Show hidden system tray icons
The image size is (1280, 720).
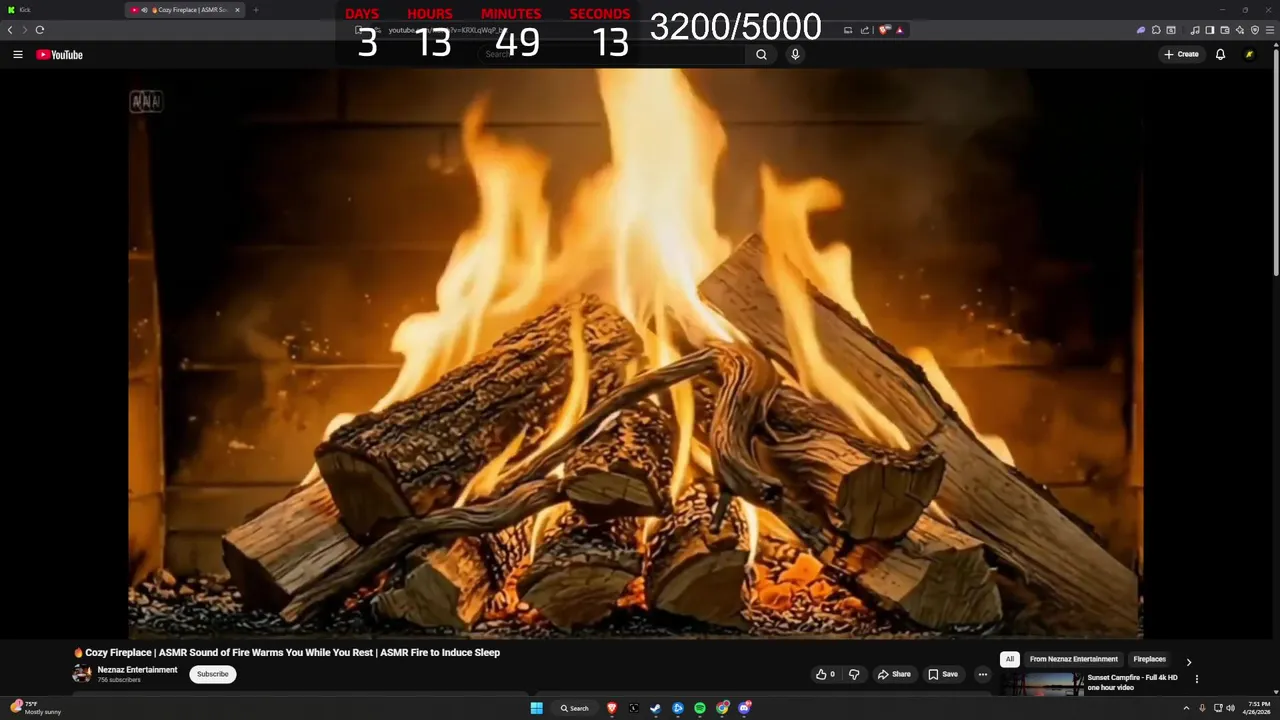coord(1186,708)
